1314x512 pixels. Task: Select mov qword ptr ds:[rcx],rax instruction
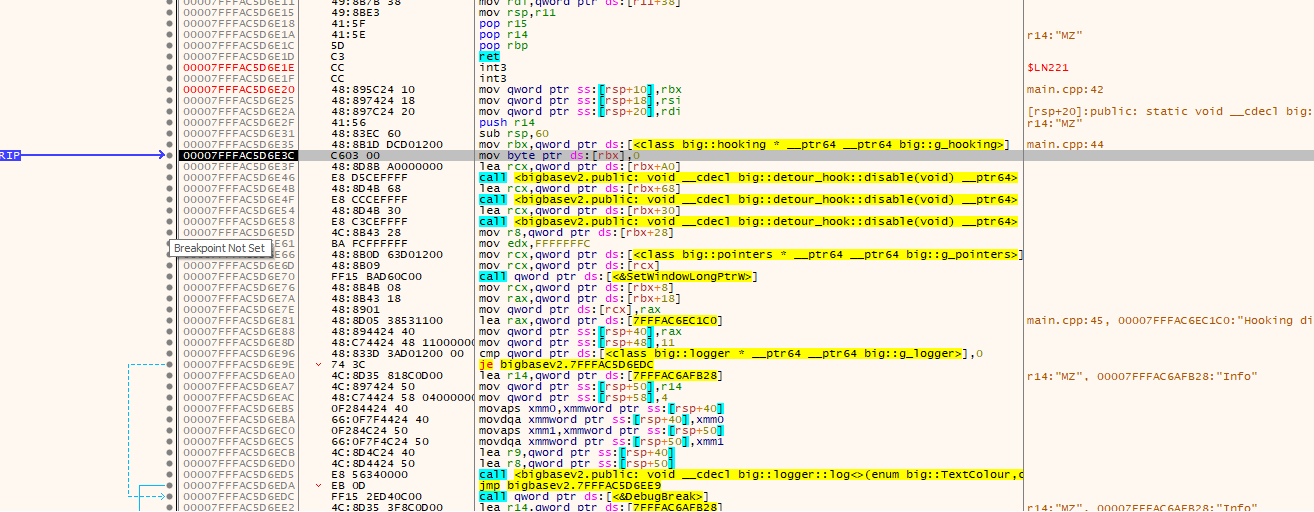571,310
